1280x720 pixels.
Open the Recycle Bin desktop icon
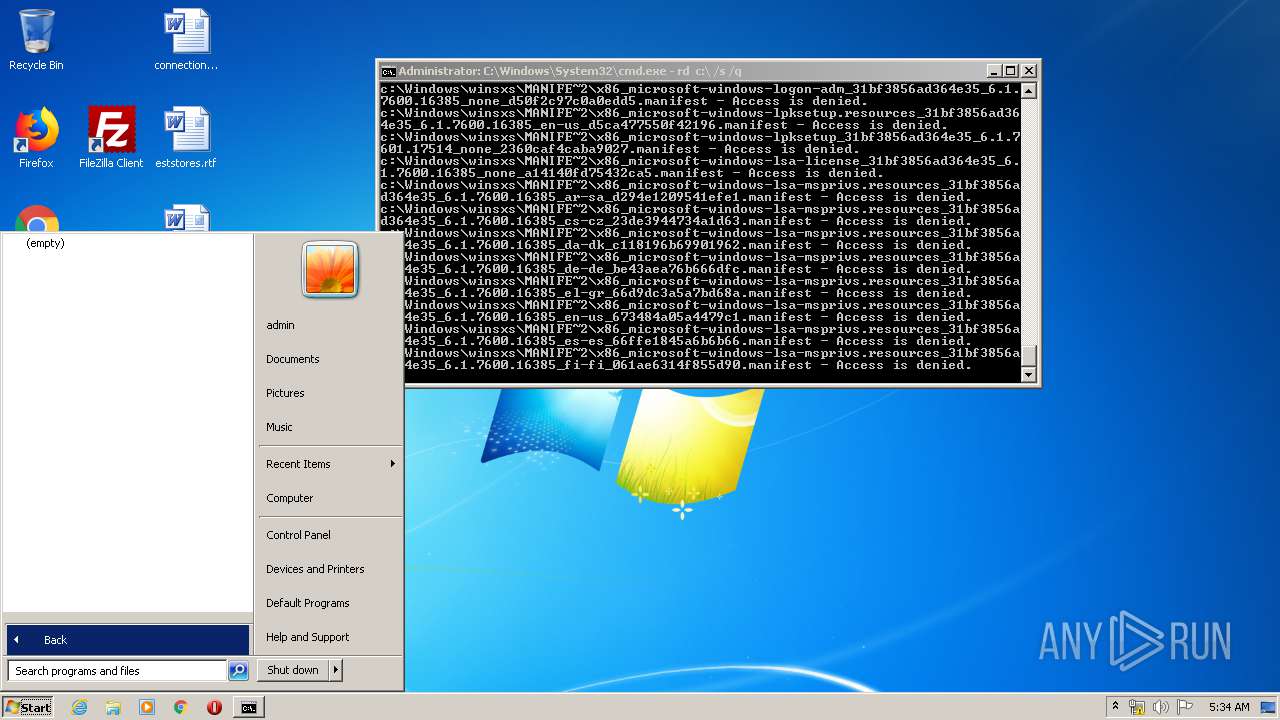point(36,40)
